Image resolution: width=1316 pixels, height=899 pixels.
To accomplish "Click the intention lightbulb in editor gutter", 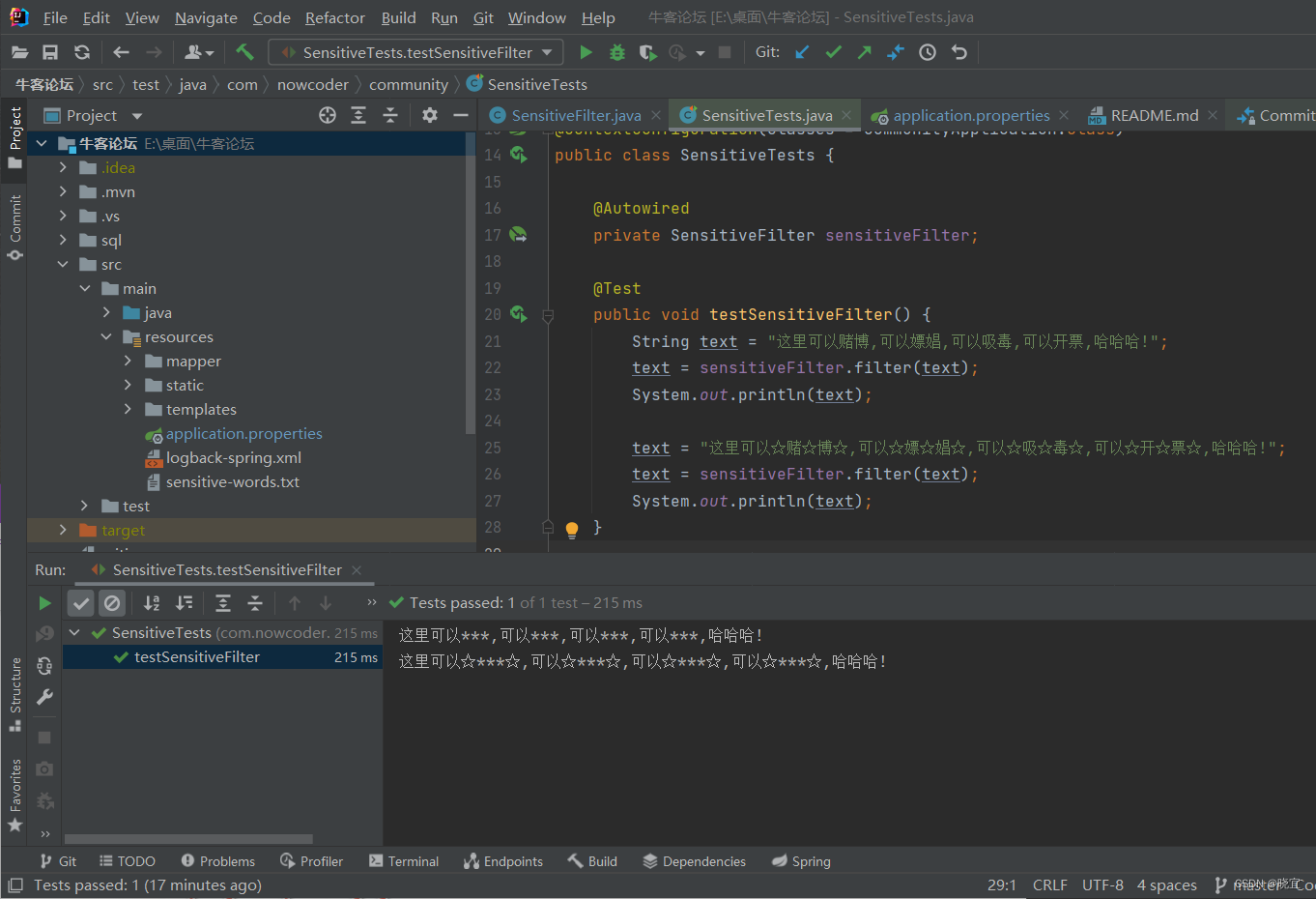I will click(x=572, y=529).
